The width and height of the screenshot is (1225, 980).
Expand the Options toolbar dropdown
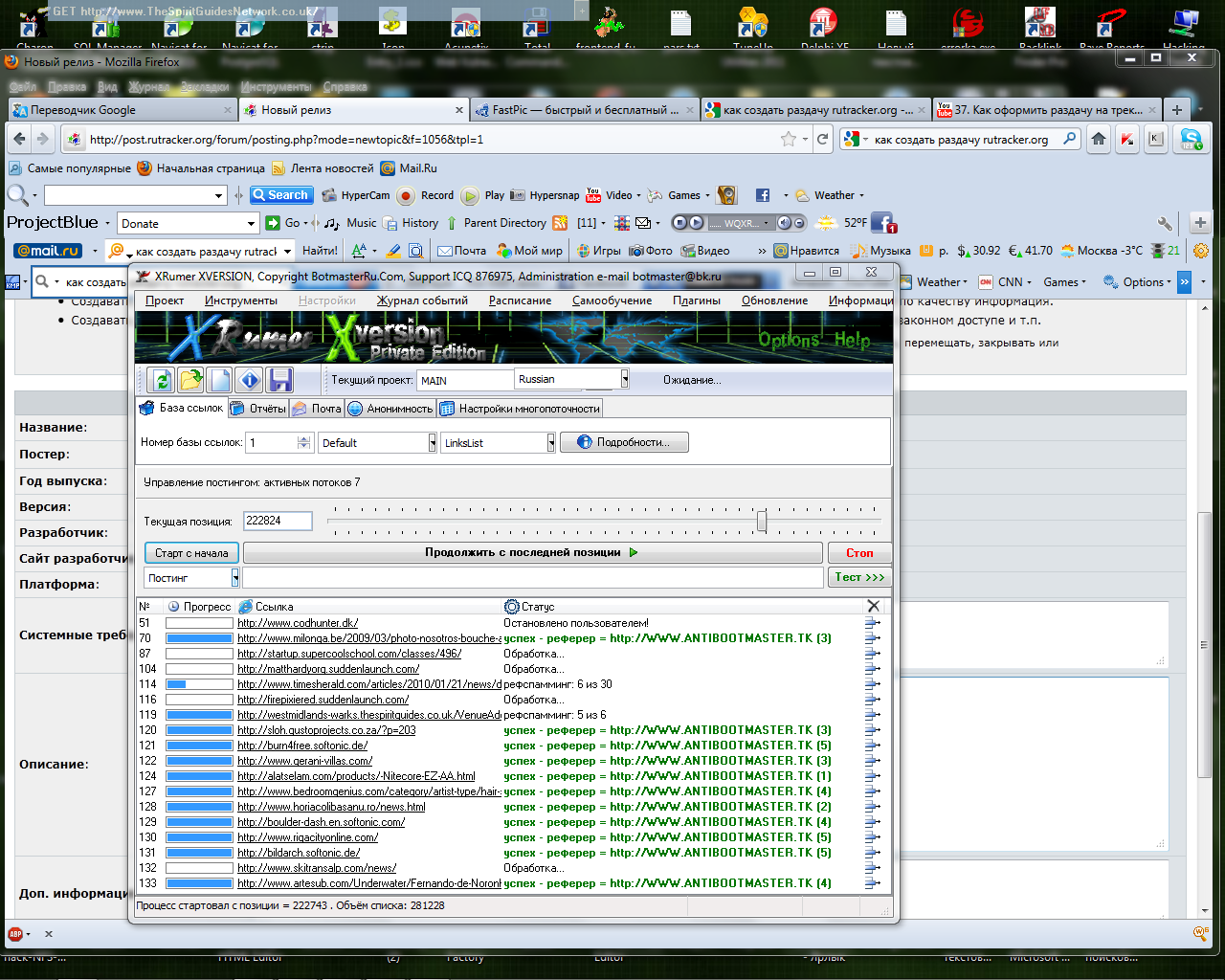1170,282
